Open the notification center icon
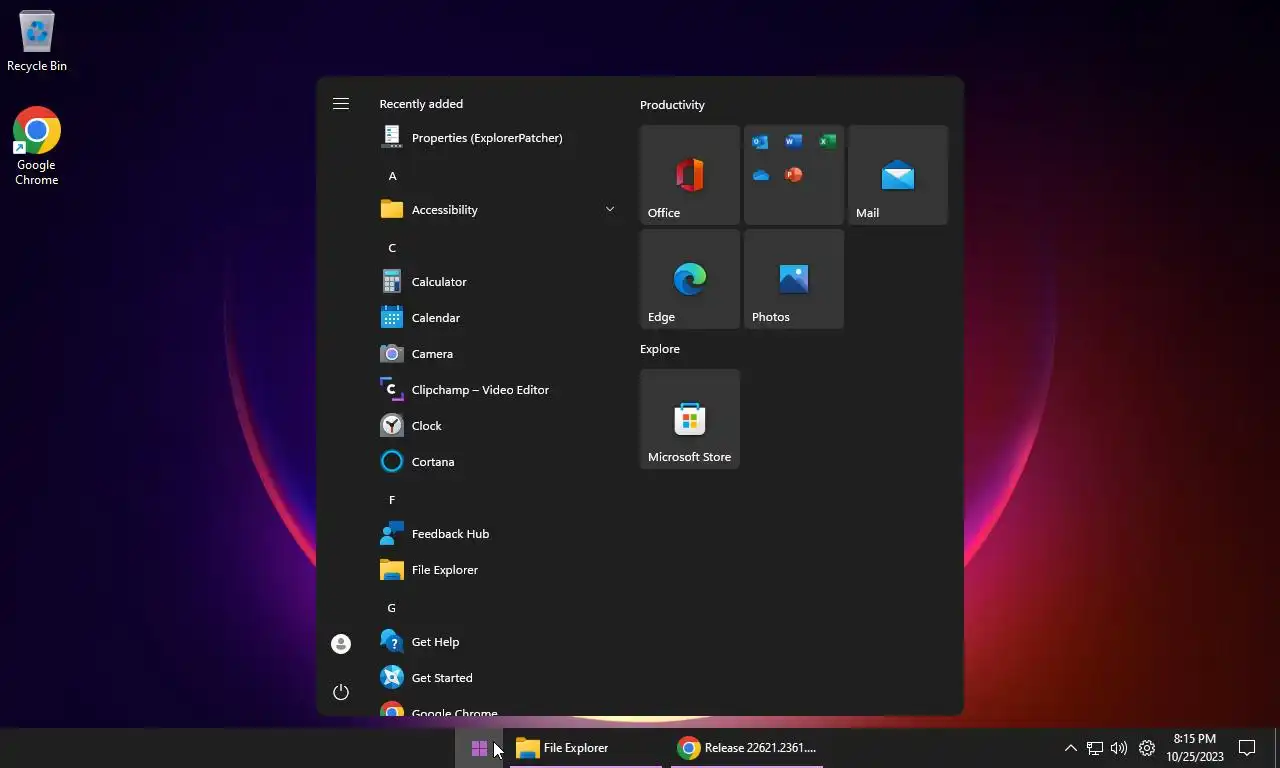 (1247, 748)
